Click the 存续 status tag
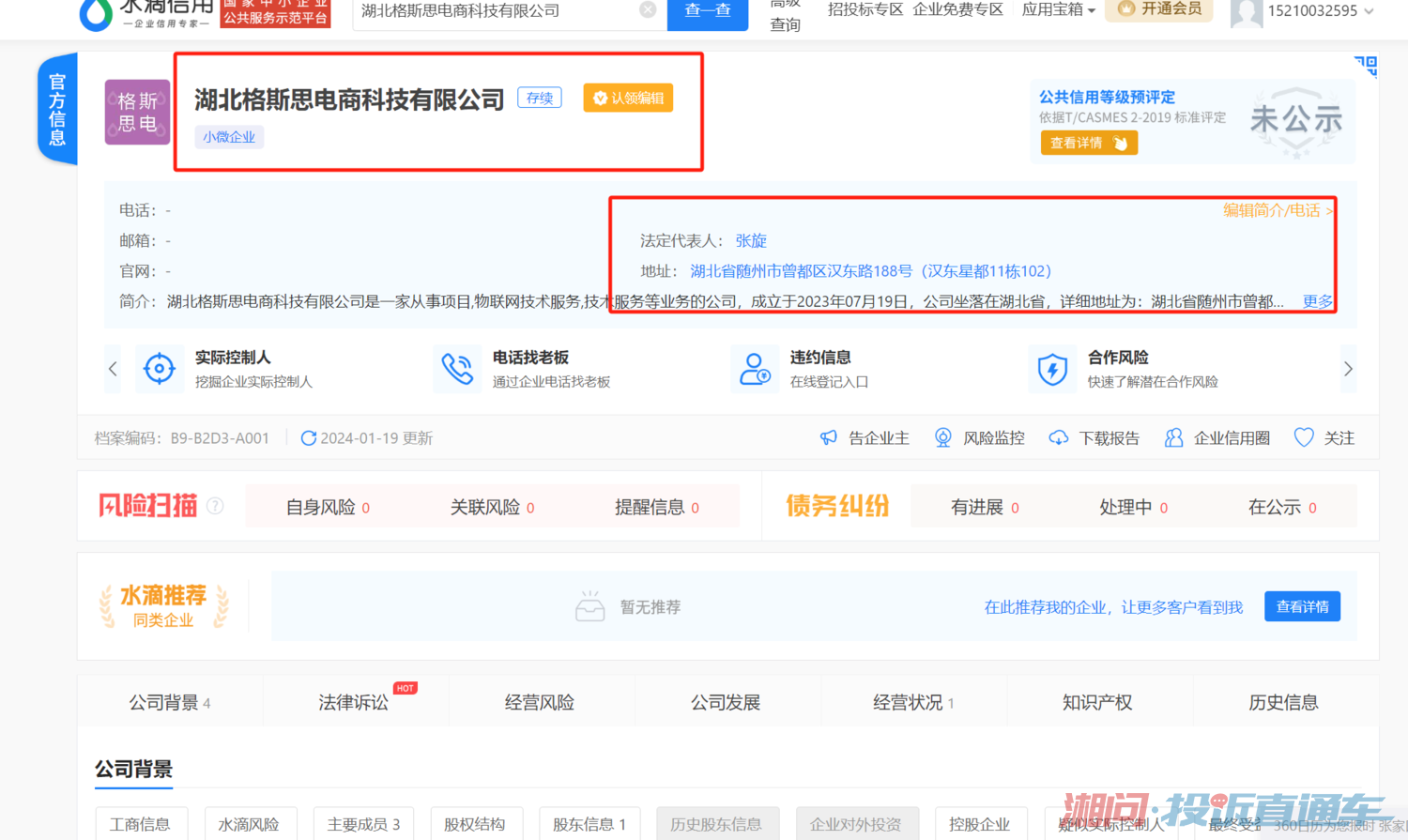The width and height of the screenshot is (1408, 840). click(540, 98)
